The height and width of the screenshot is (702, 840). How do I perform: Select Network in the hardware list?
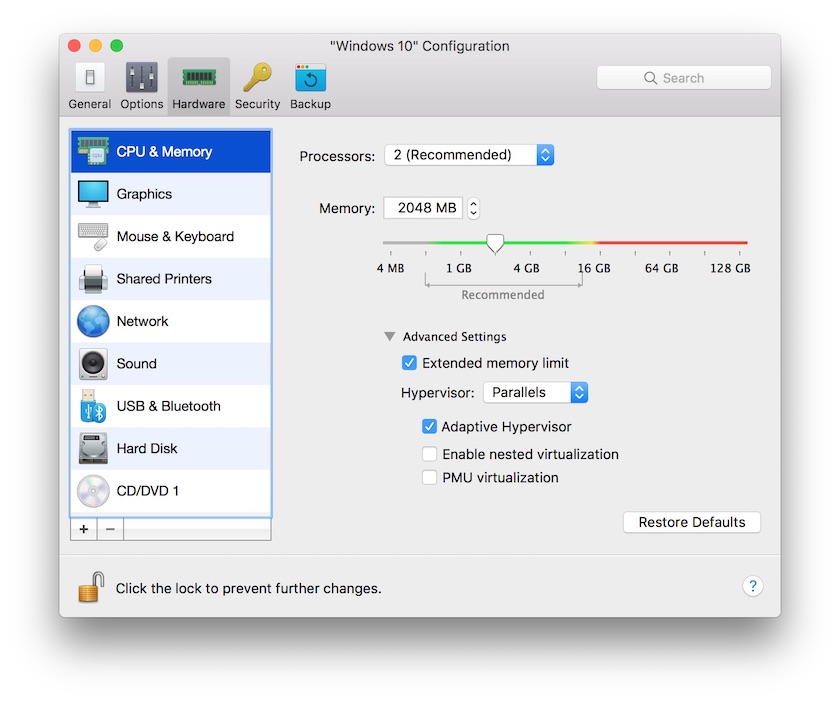click(x=171, y=321)
